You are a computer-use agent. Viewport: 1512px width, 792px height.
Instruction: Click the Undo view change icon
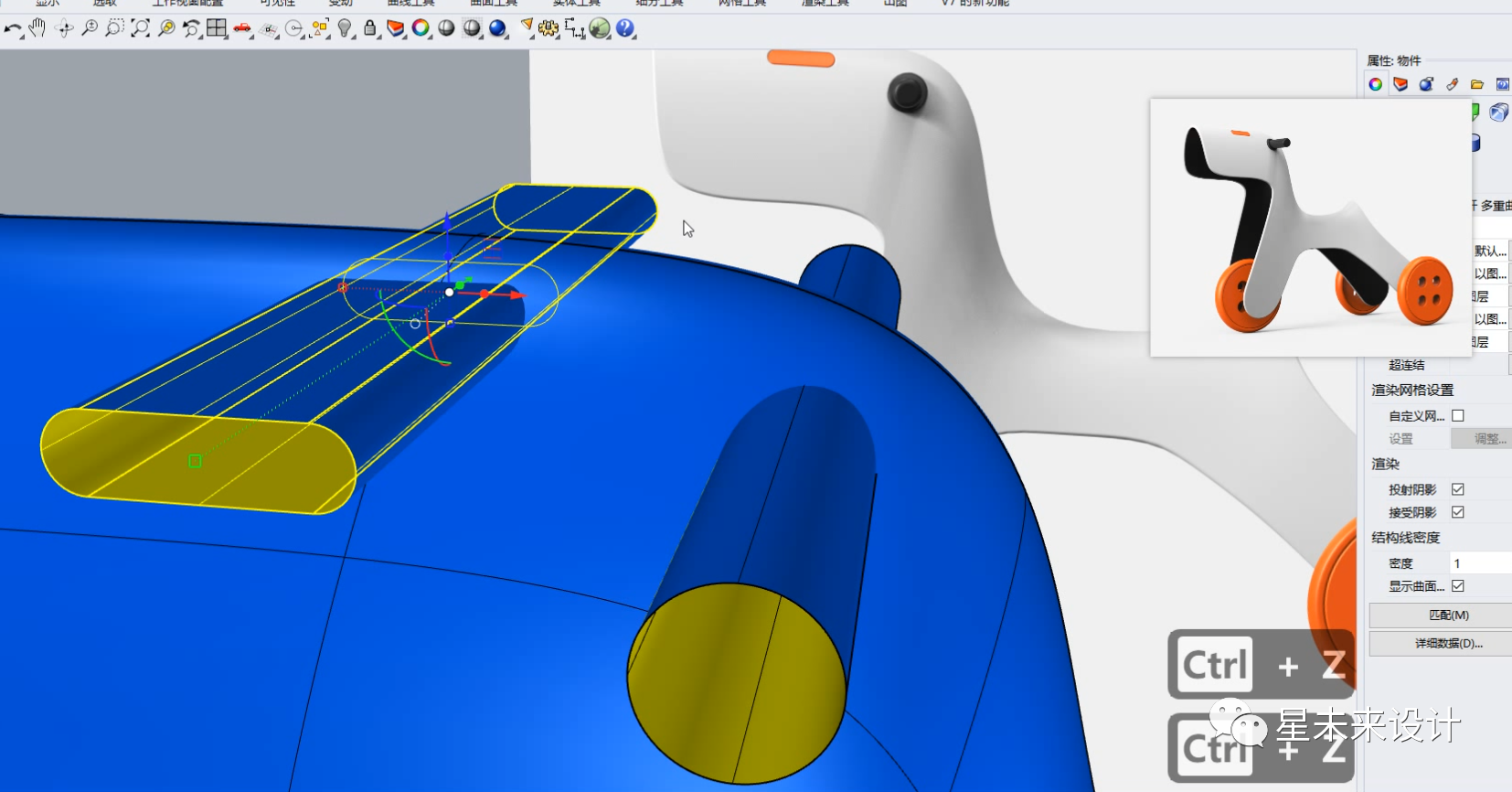coord(191,28)
